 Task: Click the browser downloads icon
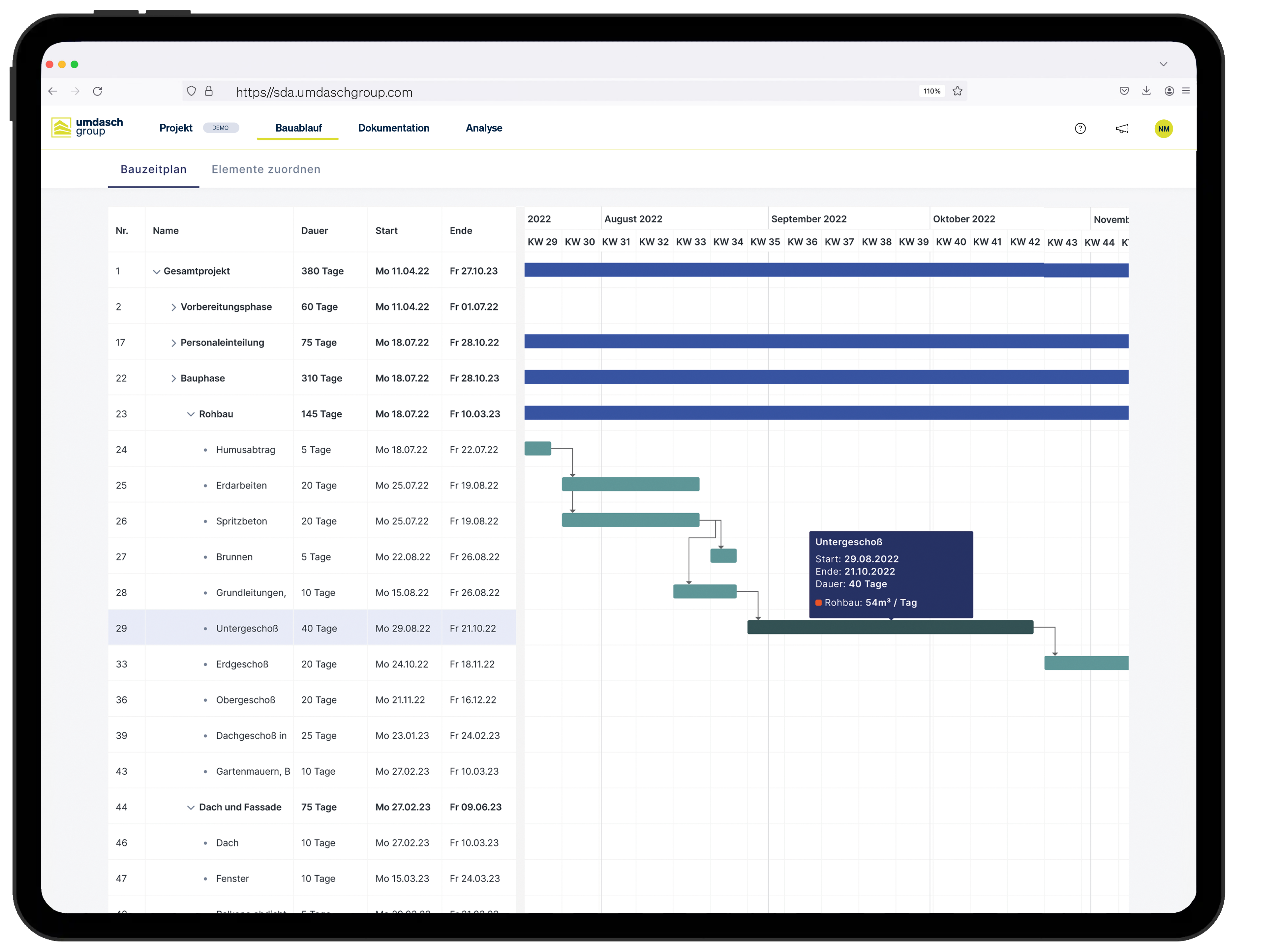(x=1146, y=91)
